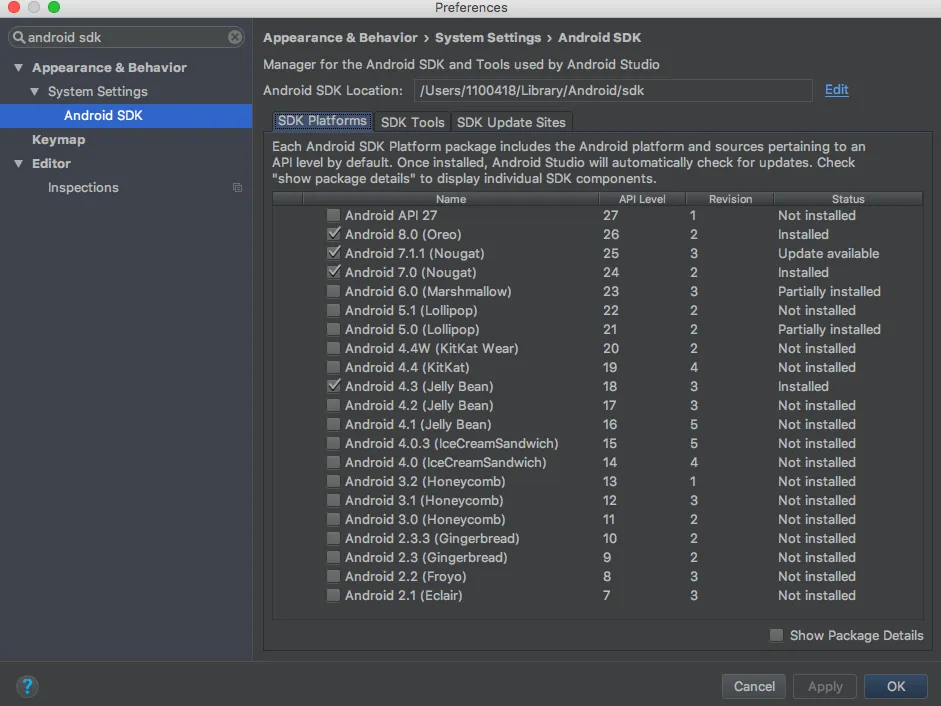
Task: Sort by API Level column header
Action: pos(642,199)
